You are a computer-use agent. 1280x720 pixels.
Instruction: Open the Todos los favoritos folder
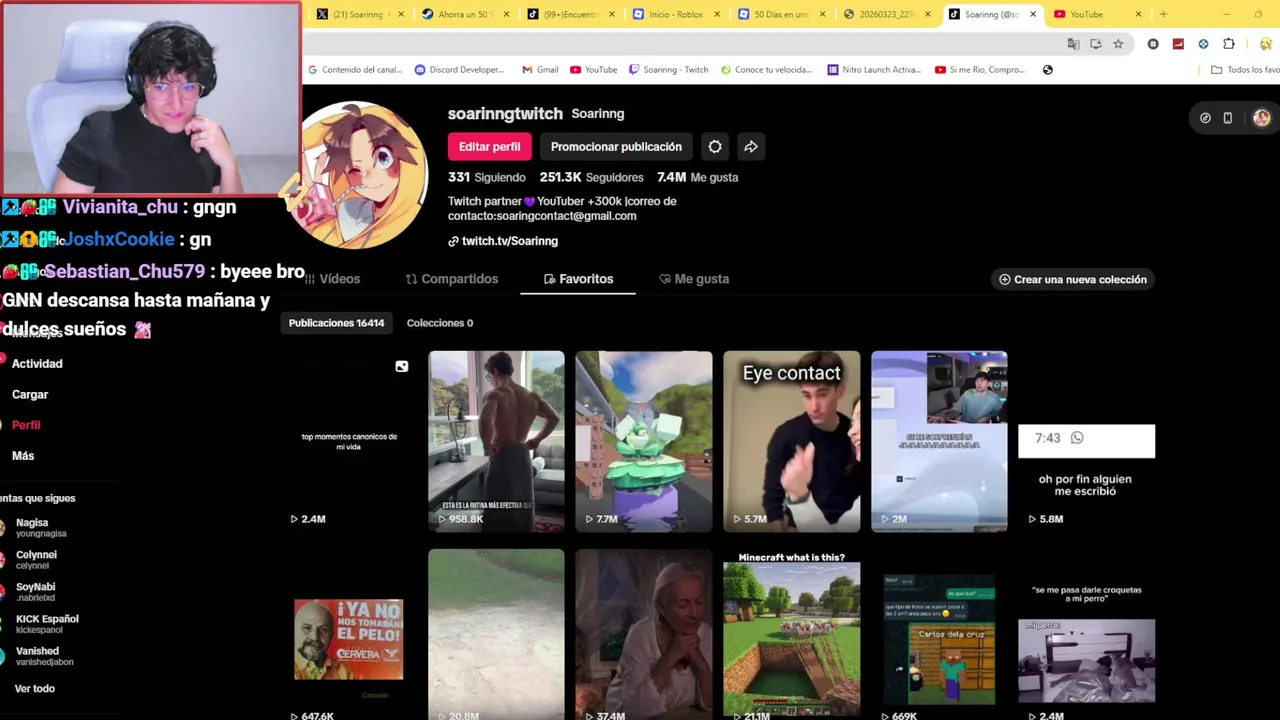click(1245, 70)
